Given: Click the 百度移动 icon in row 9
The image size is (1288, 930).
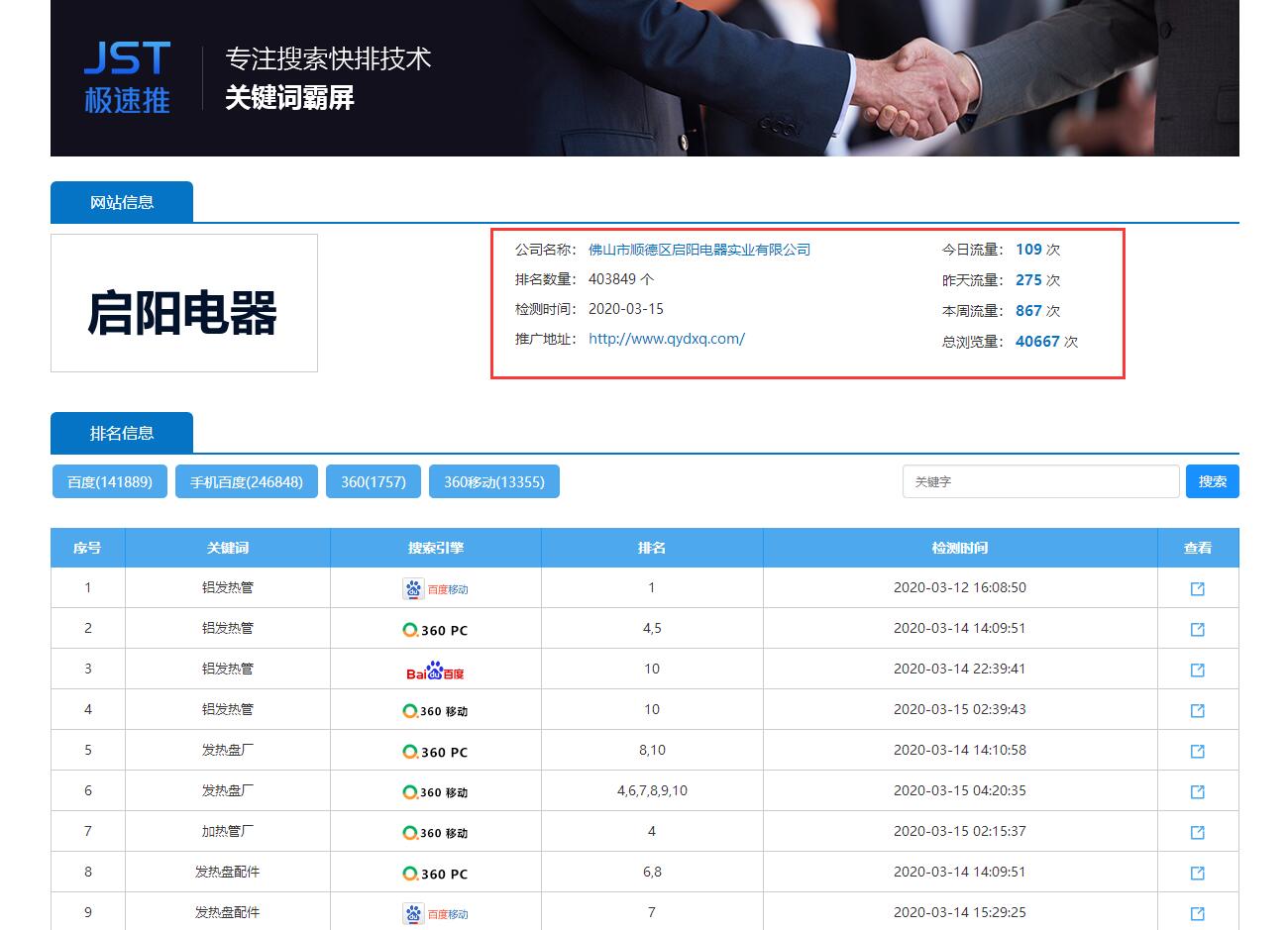Looking at the screenshot, I should 436,912.
